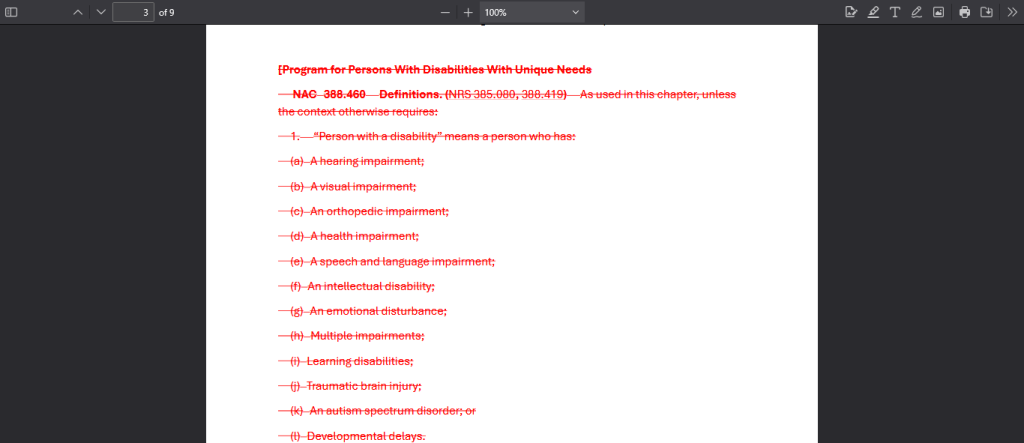Select the add image tool

click(938, 12)
